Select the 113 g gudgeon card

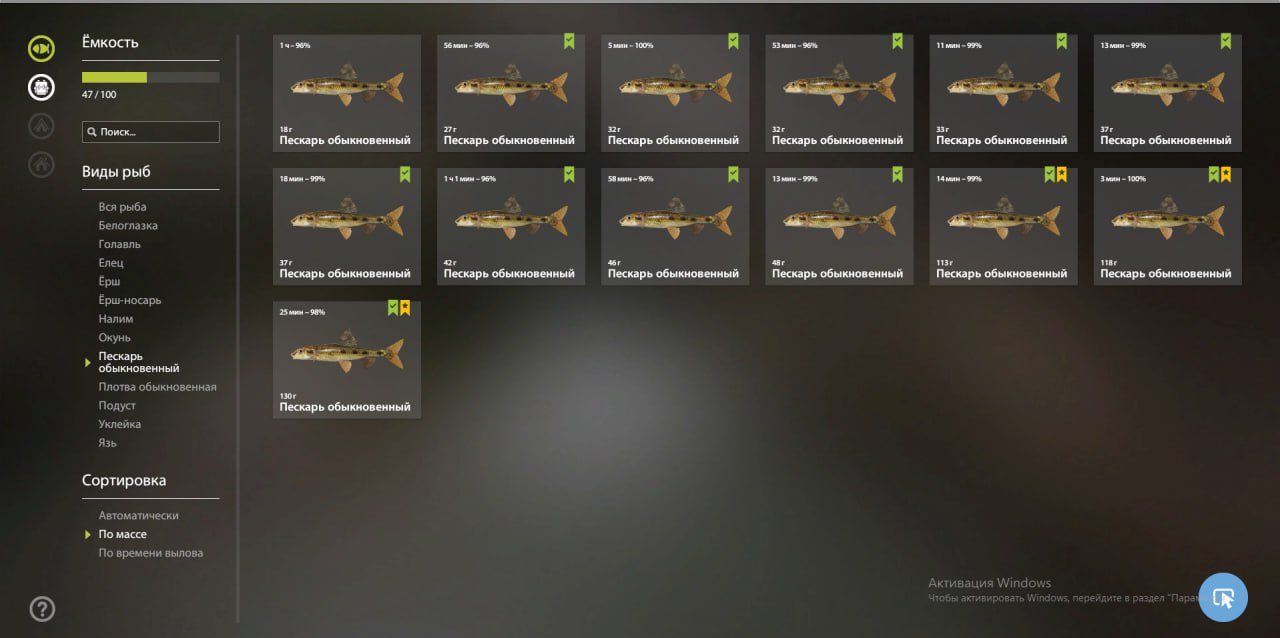click(1003, 226)
